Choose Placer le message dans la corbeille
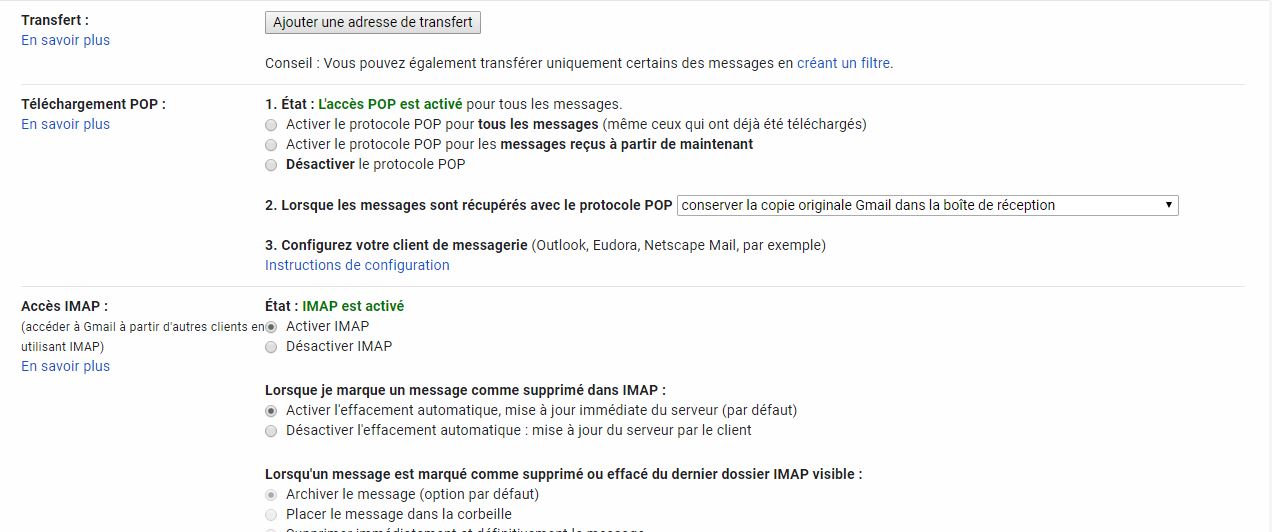 click(271, 515)
